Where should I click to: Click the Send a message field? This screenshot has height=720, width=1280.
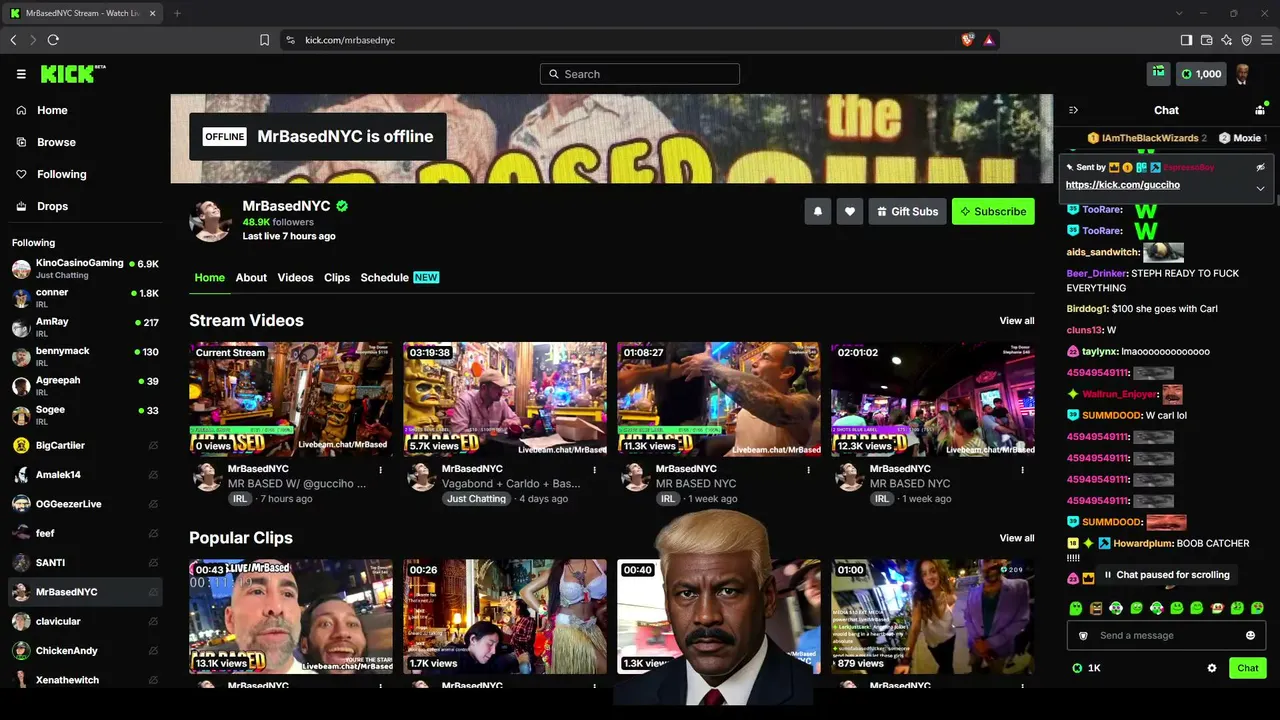point(1167,635)
